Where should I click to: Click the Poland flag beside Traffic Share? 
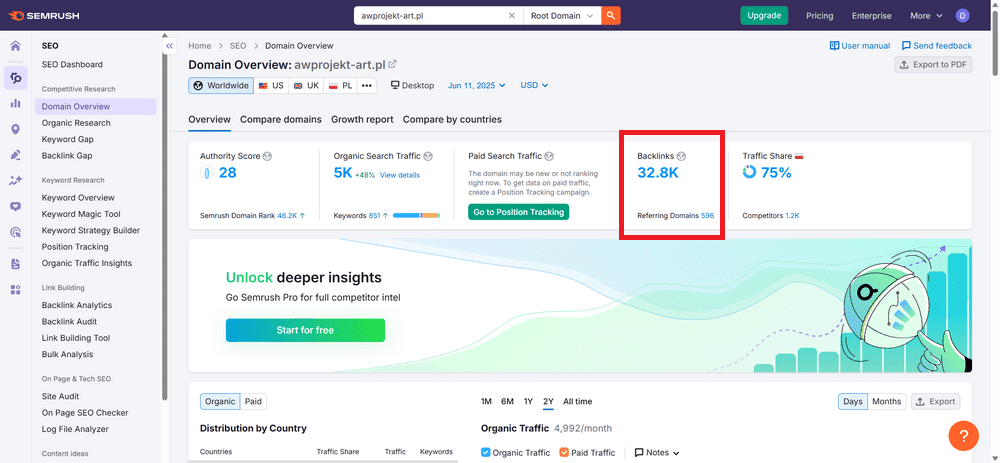tap(798, 156)
